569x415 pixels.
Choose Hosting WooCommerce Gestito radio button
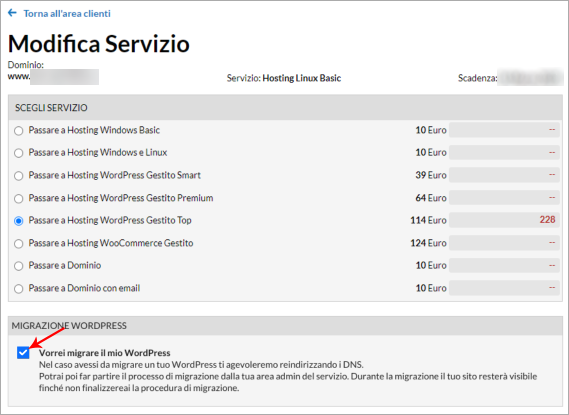click(x=19, y=243)
